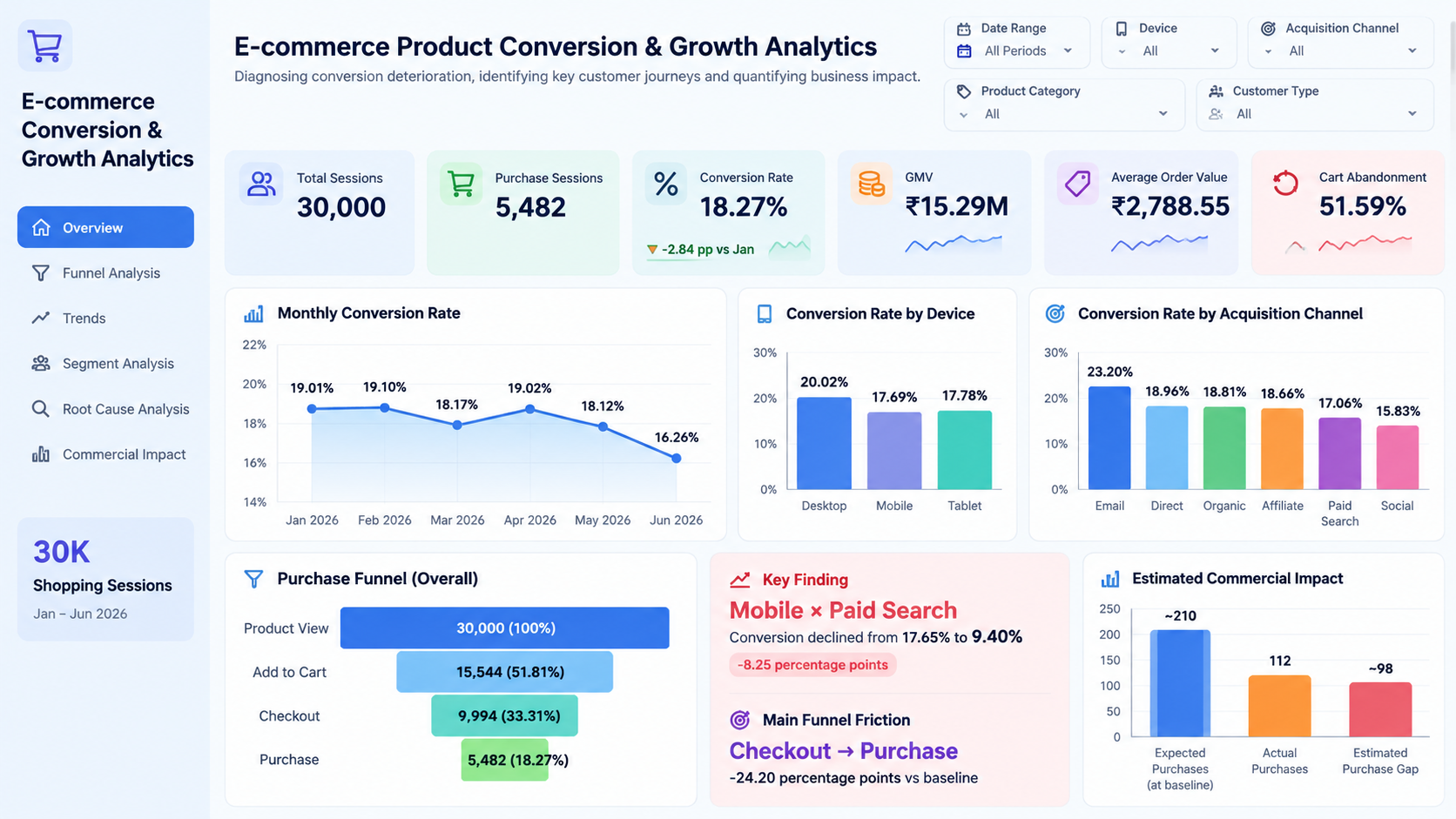Click the Purchase Sessions cart icon
1456x819 pixels.
461,184
